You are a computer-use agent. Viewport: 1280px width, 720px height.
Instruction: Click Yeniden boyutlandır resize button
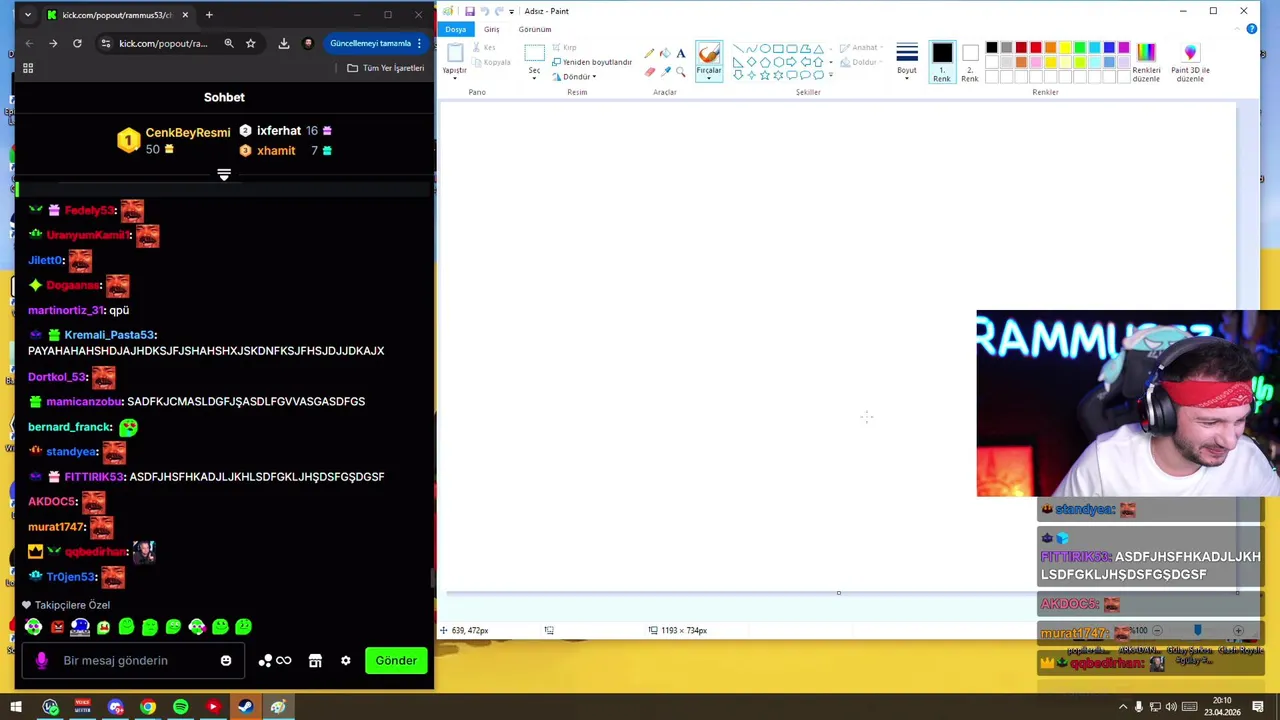coord(592,62)
